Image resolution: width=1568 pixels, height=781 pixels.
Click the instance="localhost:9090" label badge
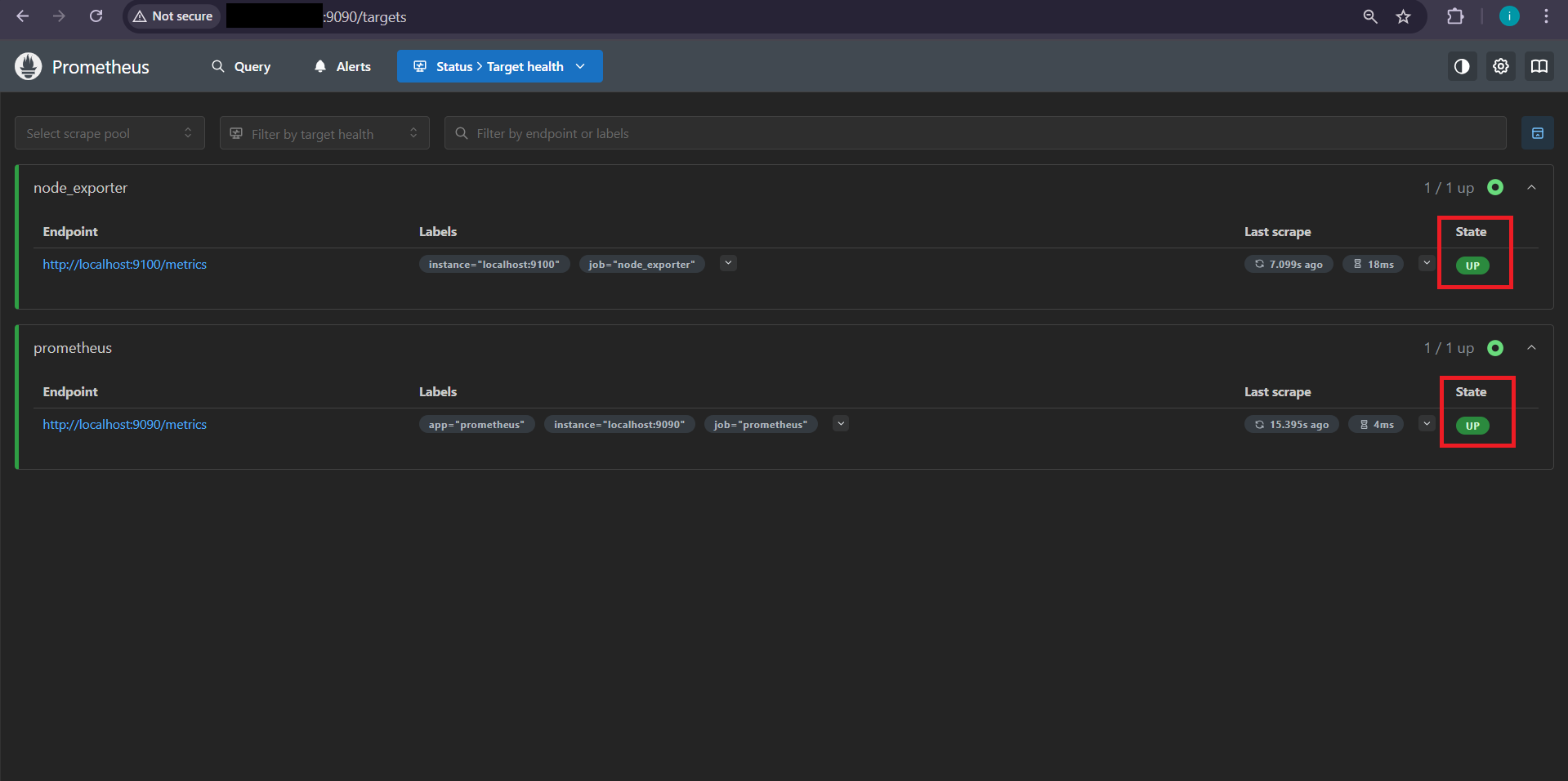pos(619,424)
